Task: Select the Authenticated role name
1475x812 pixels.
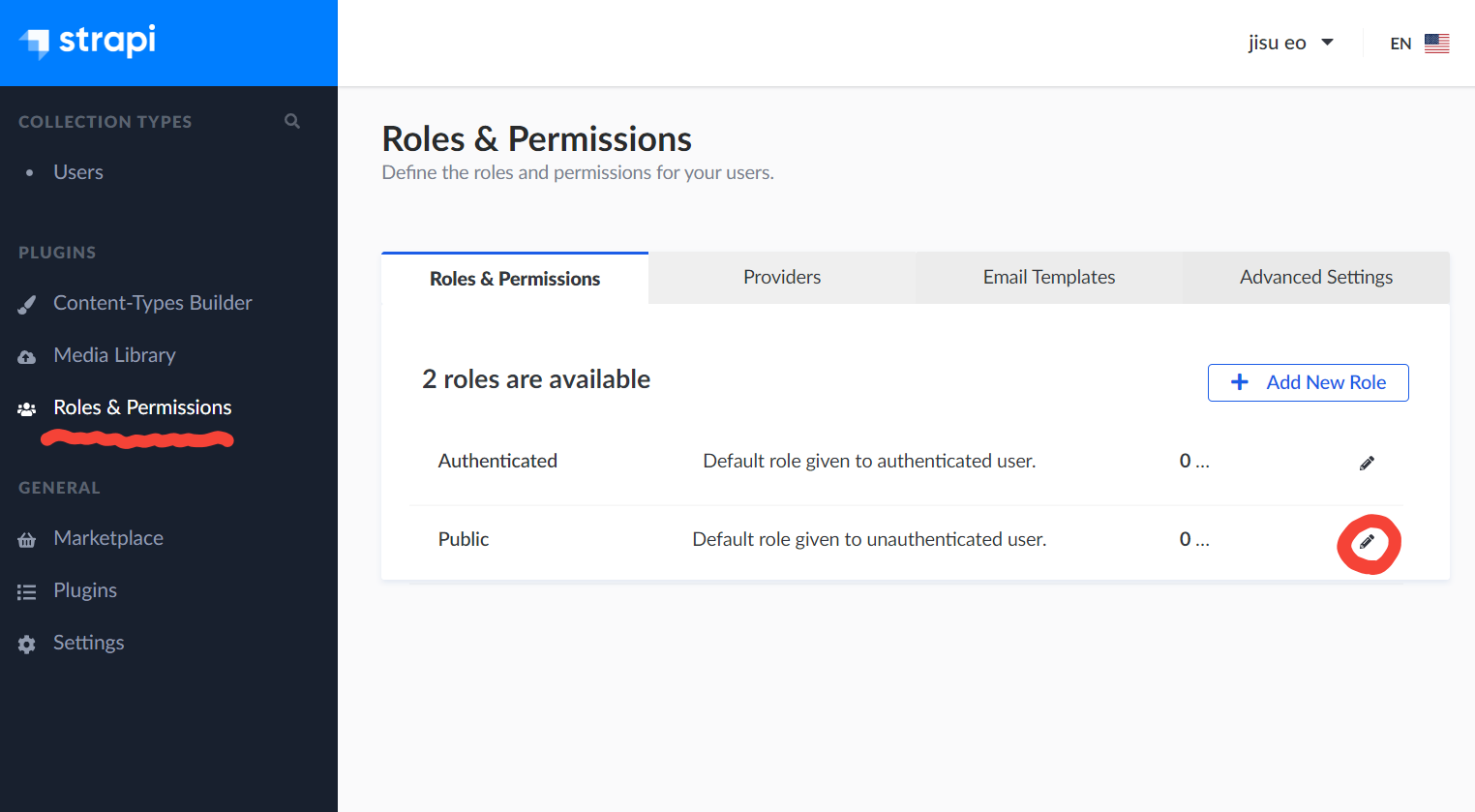Action: tap(497, 461)
